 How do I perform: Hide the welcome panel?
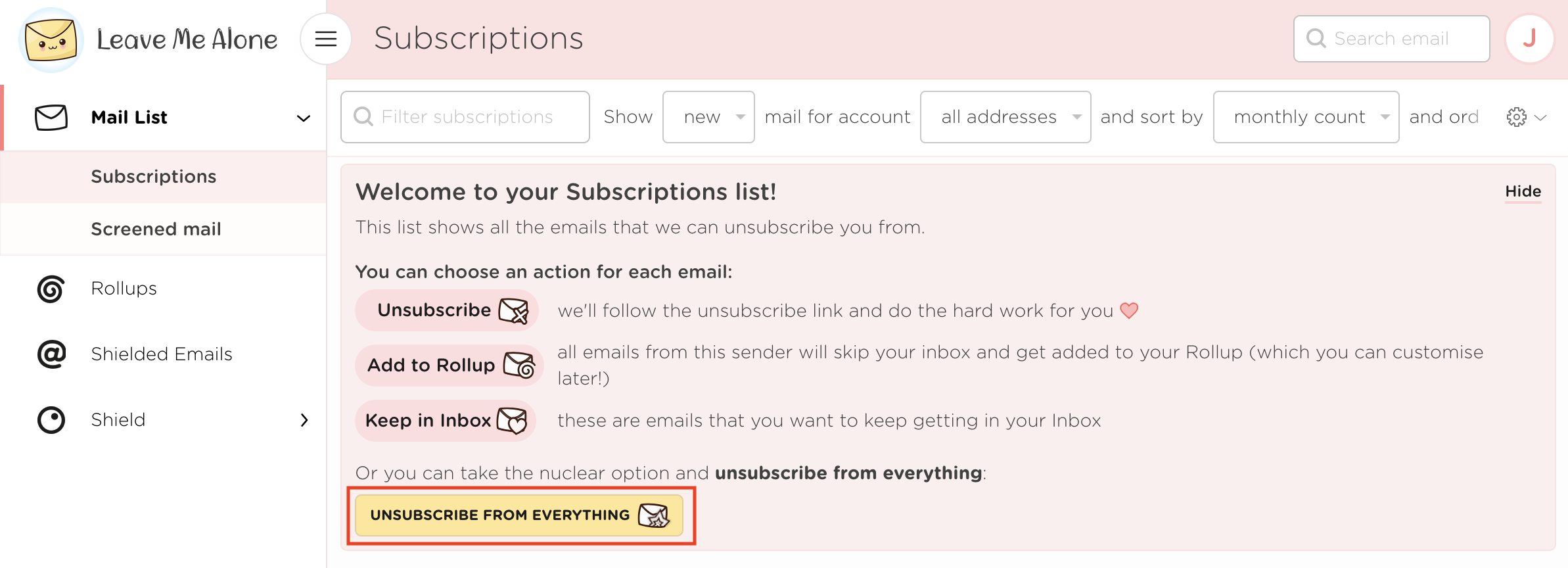(x=1523, y=191)
